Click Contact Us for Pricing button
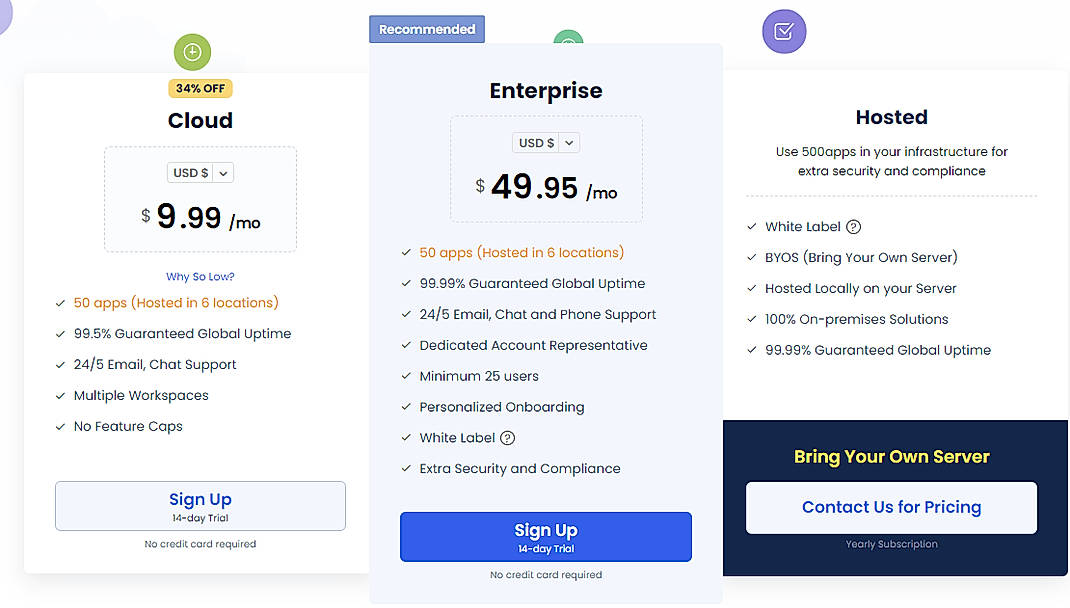 [890, 507]
